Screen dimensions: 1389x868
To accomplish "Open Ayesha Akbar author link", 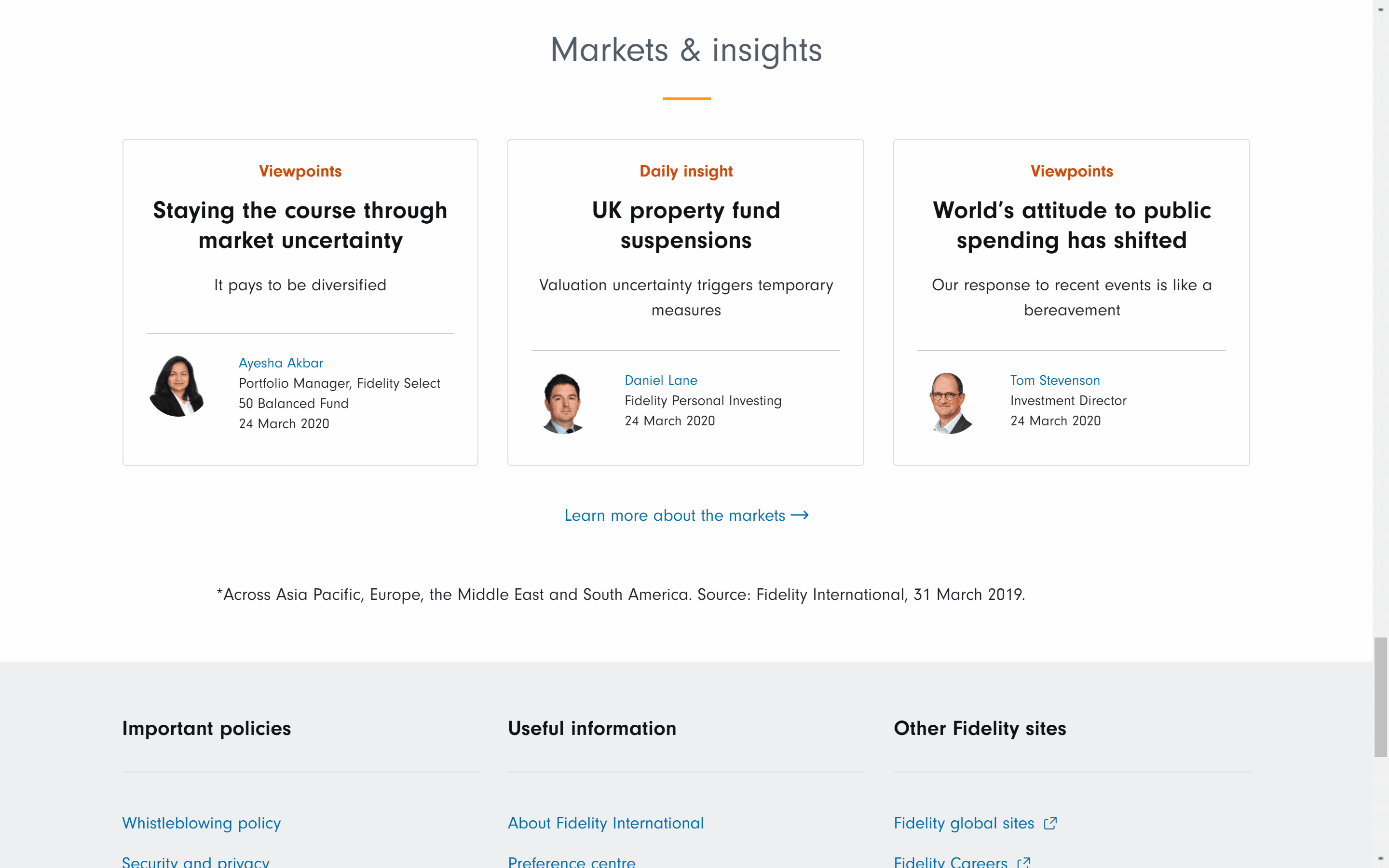I will 281,363.
